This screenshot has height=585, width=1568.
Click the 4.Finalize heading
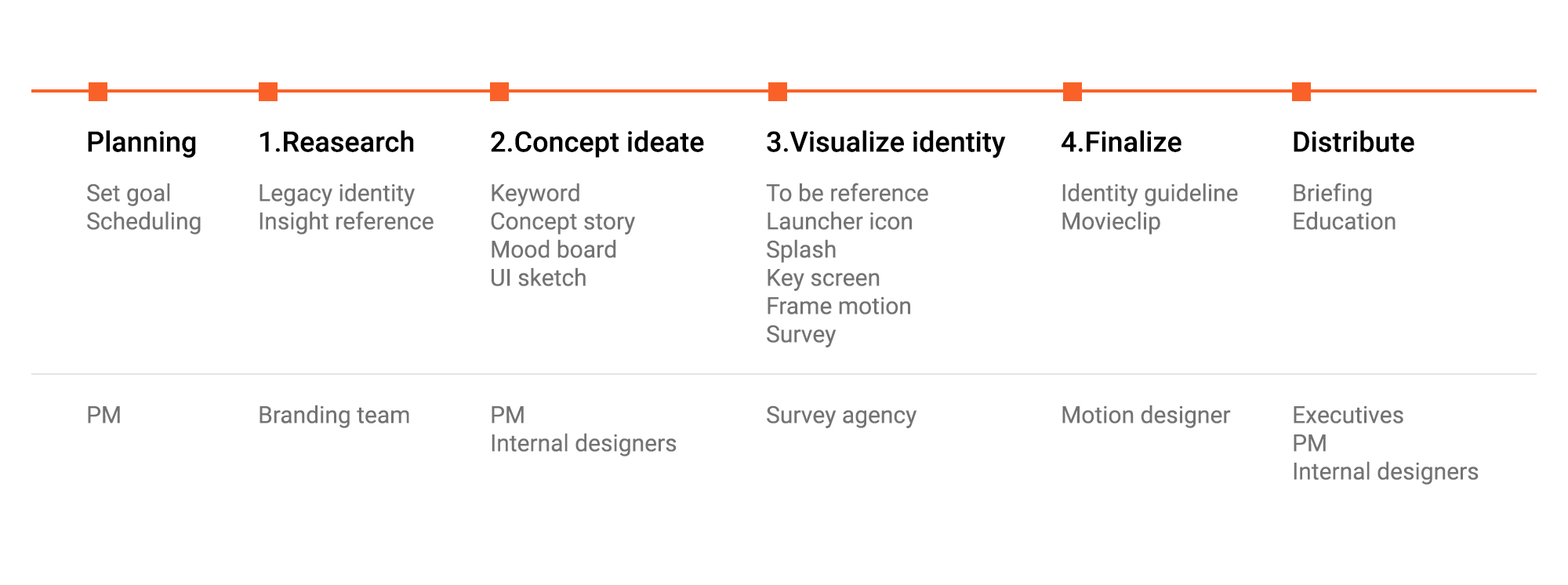tap(1121, 142)
